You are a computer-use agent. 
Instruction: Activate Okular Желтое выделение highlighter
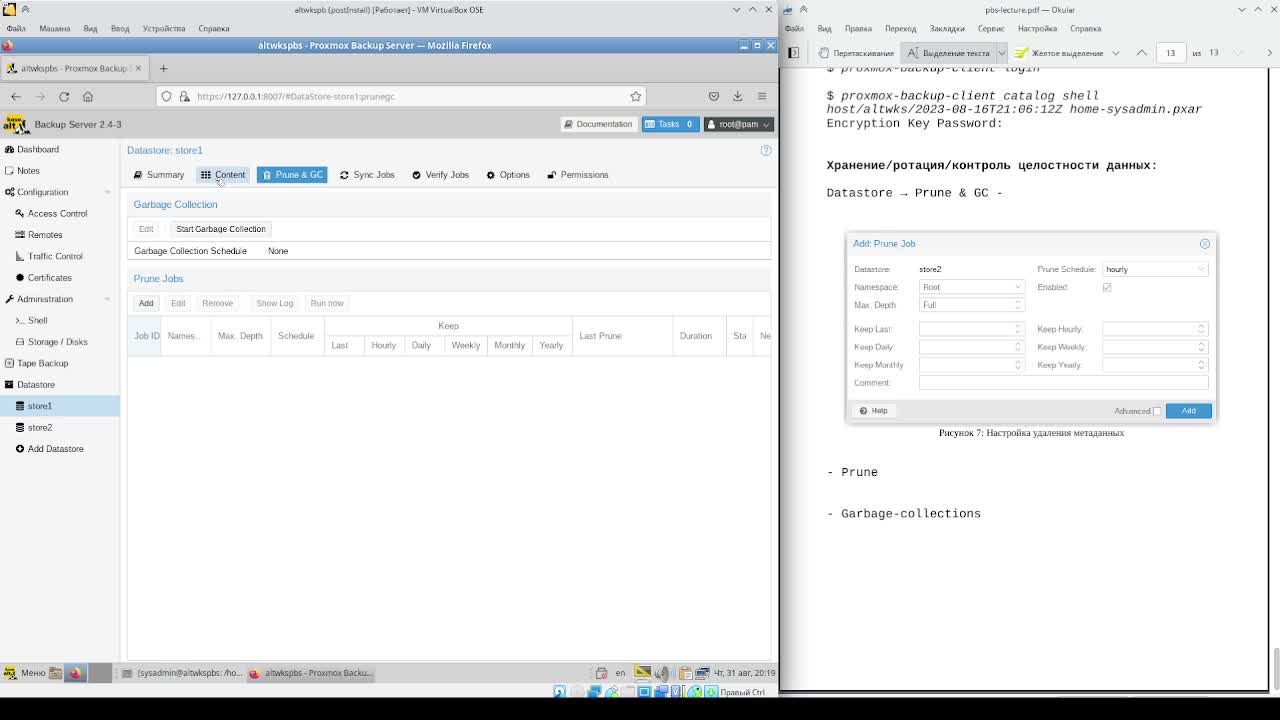(1059, 53)
